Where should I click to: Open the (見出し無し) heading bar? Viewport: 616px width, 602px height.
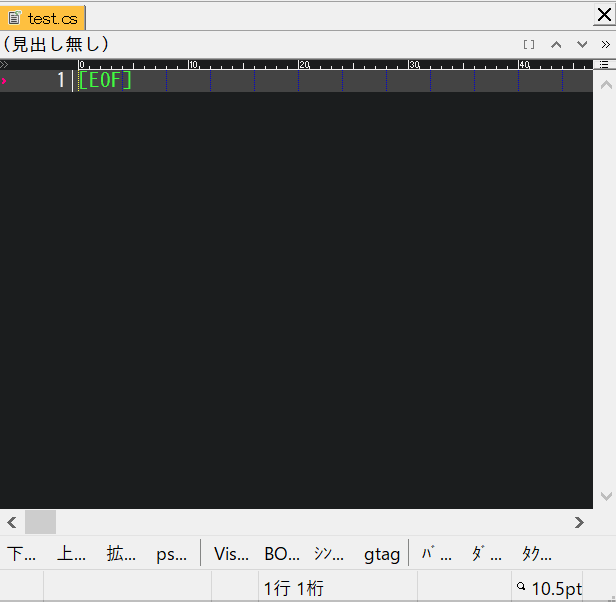[55, 44]
